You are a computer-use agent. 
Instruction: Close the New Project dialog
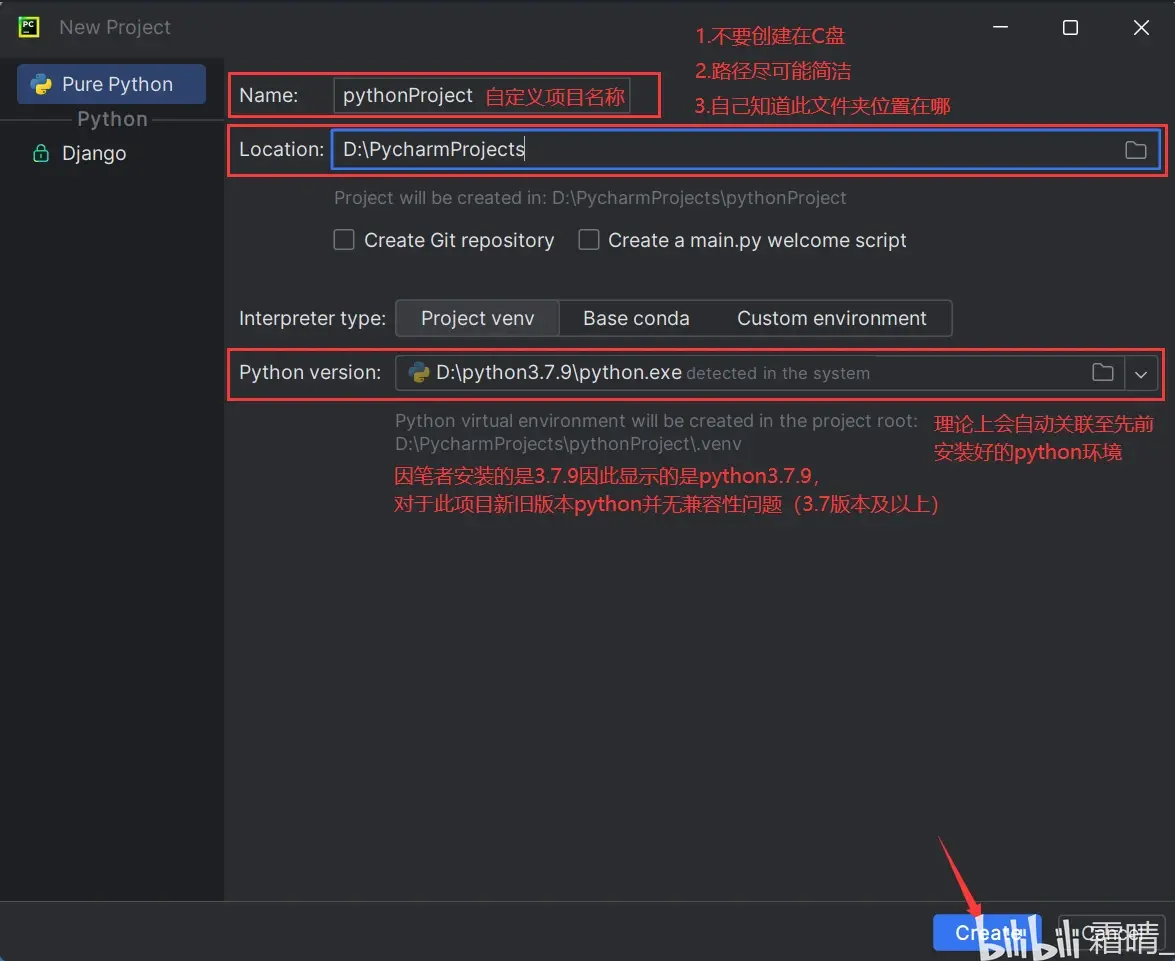[1141, 28]
